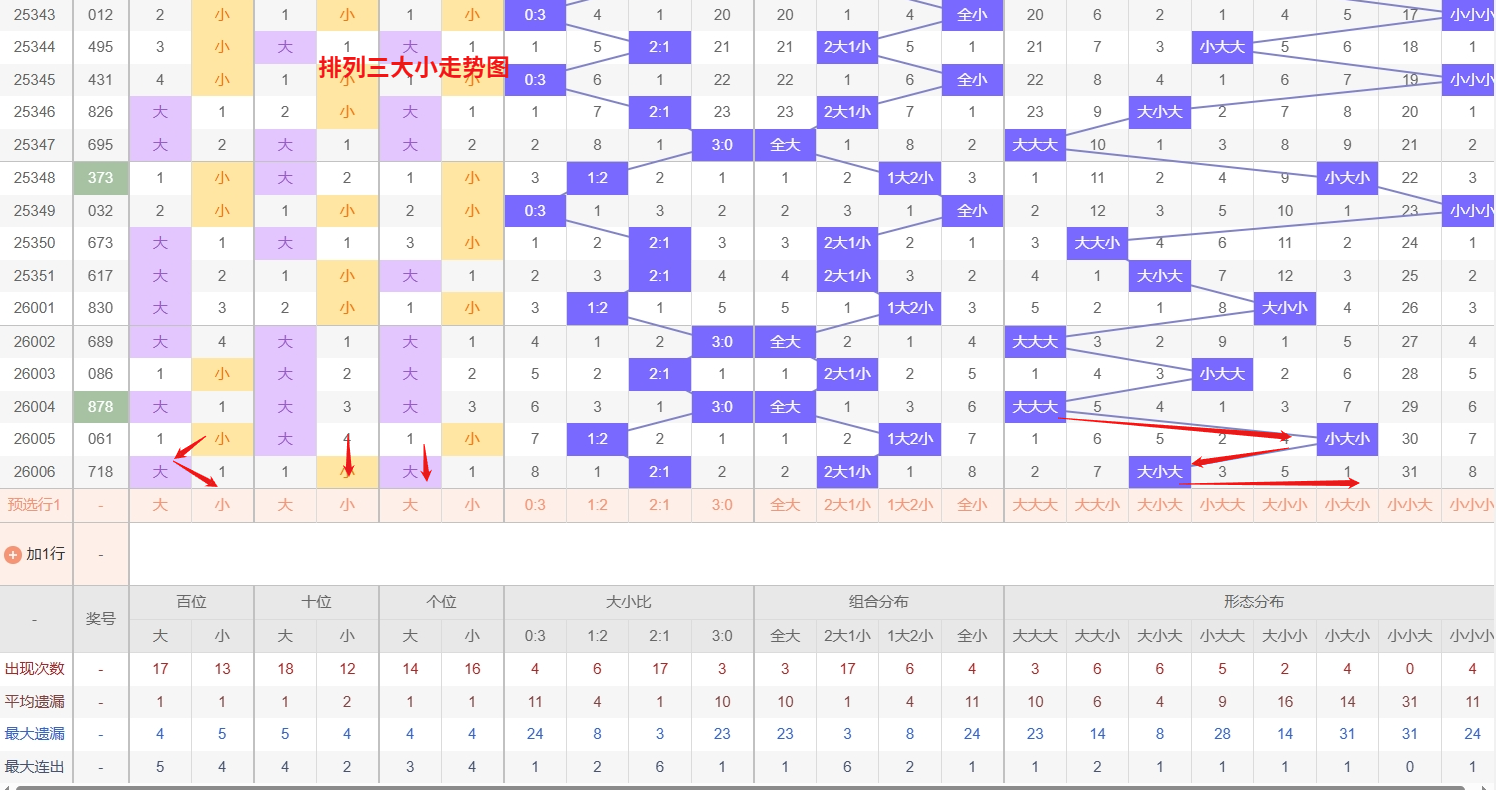The width and height of the screenshot is (1500, 790).
Task: Click the horizontal scrollbar at the bottom
Action: (x=740, y=788)
